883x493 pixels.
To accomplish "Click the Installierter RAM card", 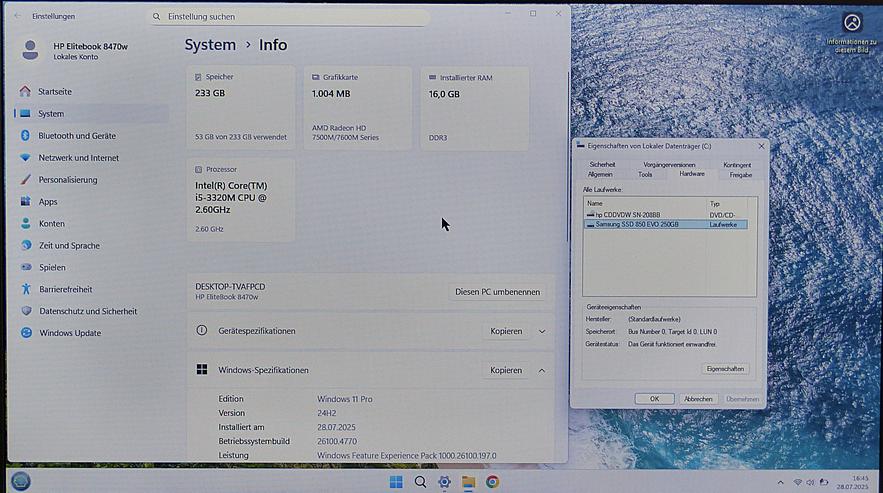I will coord(475,108).
